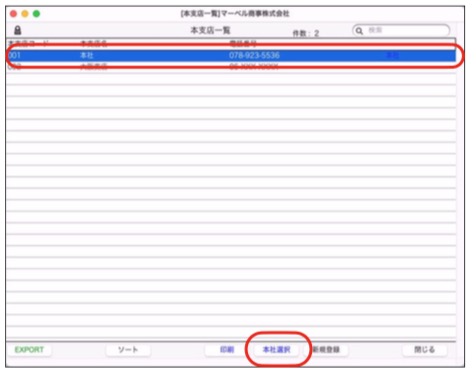Click the 本社選択 button

(x=277, y=350)
